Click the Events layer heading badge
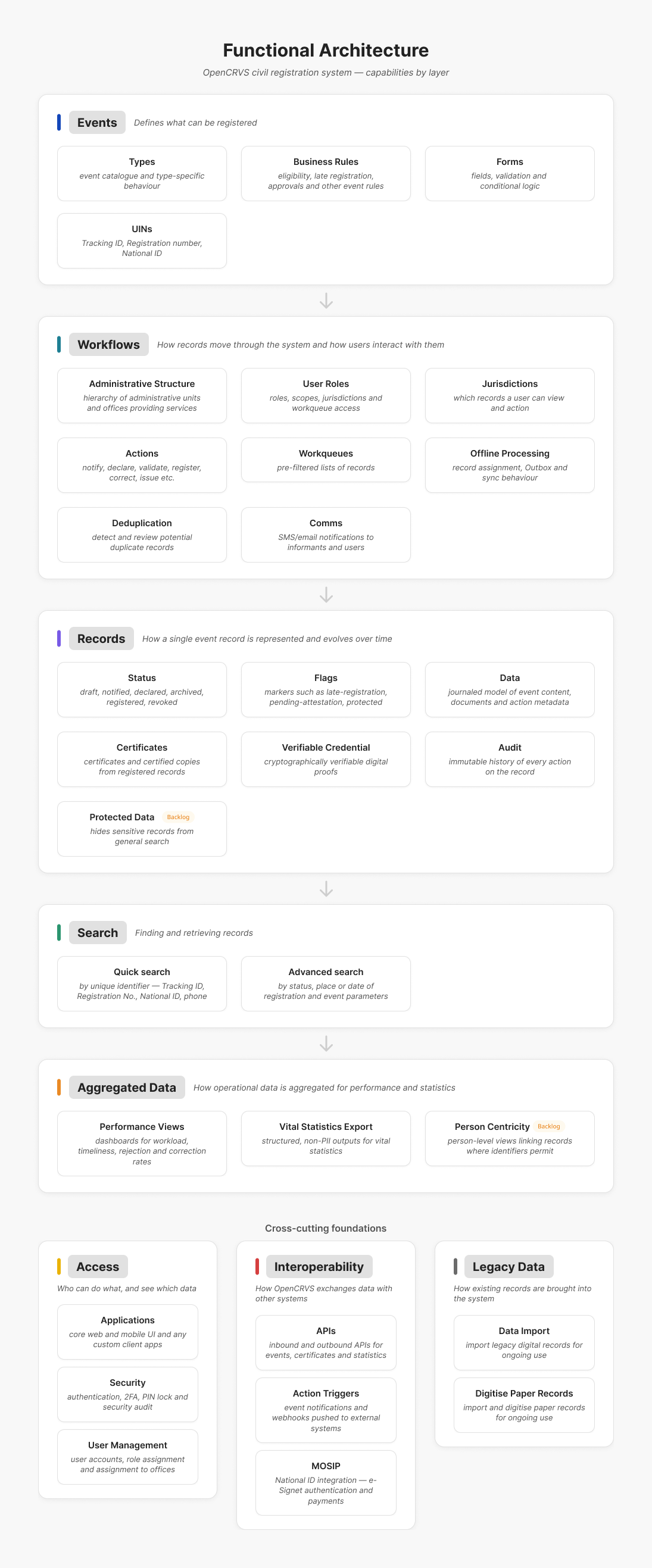652x1568 pixels. pyautogui.click(x=97, y=123)
